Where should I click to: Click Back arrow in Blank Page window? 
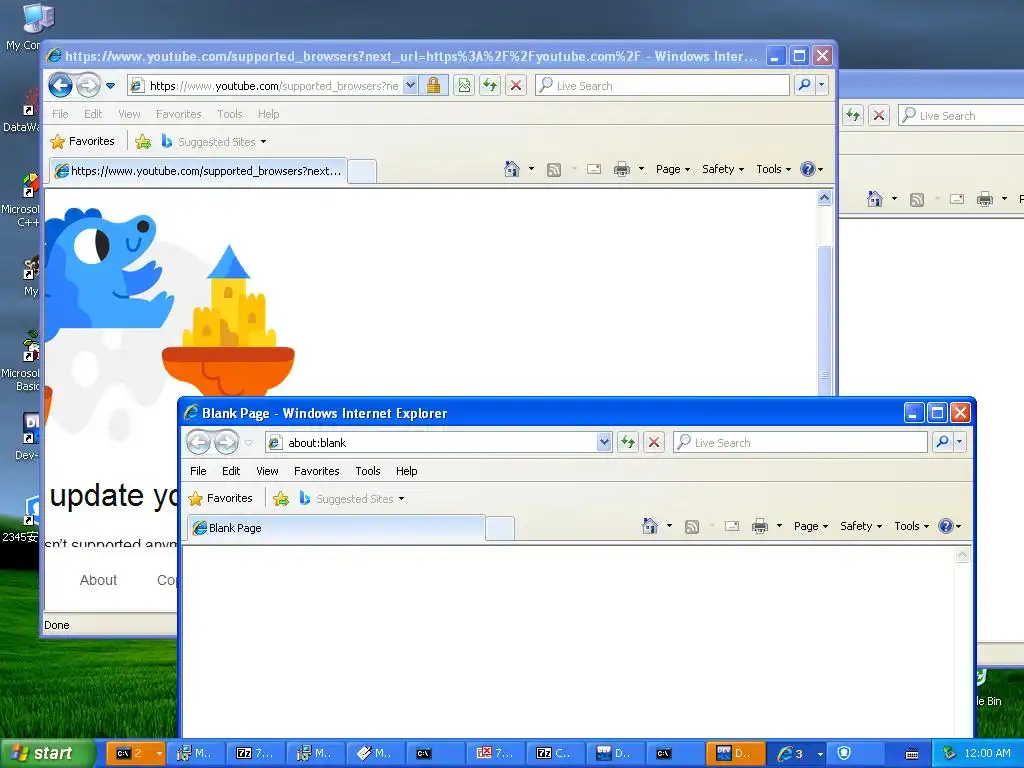click(199, 443)
